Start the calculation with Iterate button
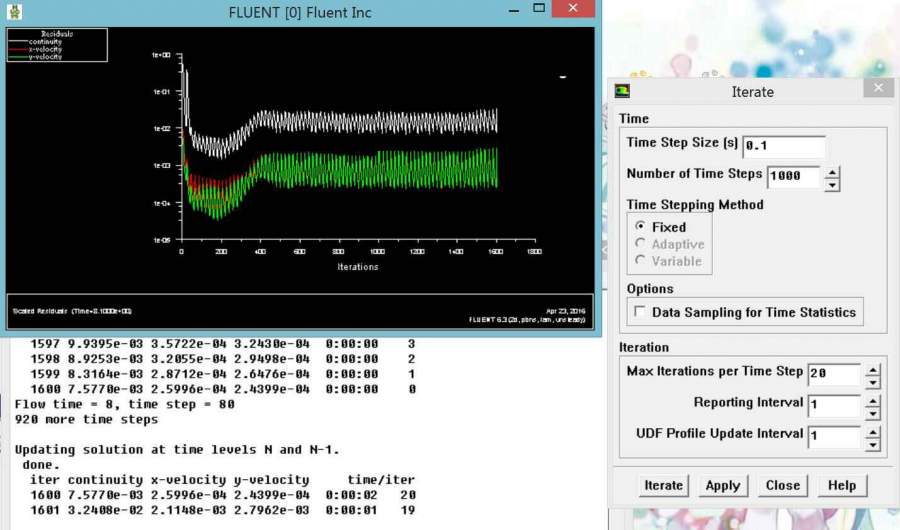Viewport: 900px width, 530px height. coord(664,485)
